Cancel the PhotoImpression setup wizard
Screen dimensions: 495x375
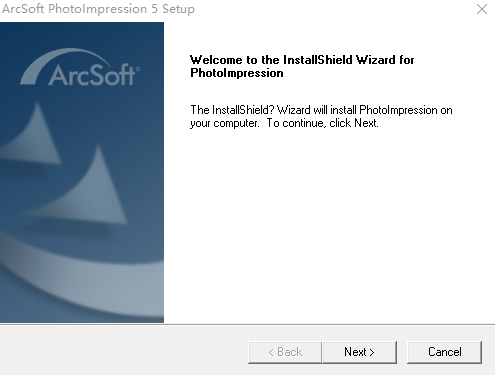point(444,352)
